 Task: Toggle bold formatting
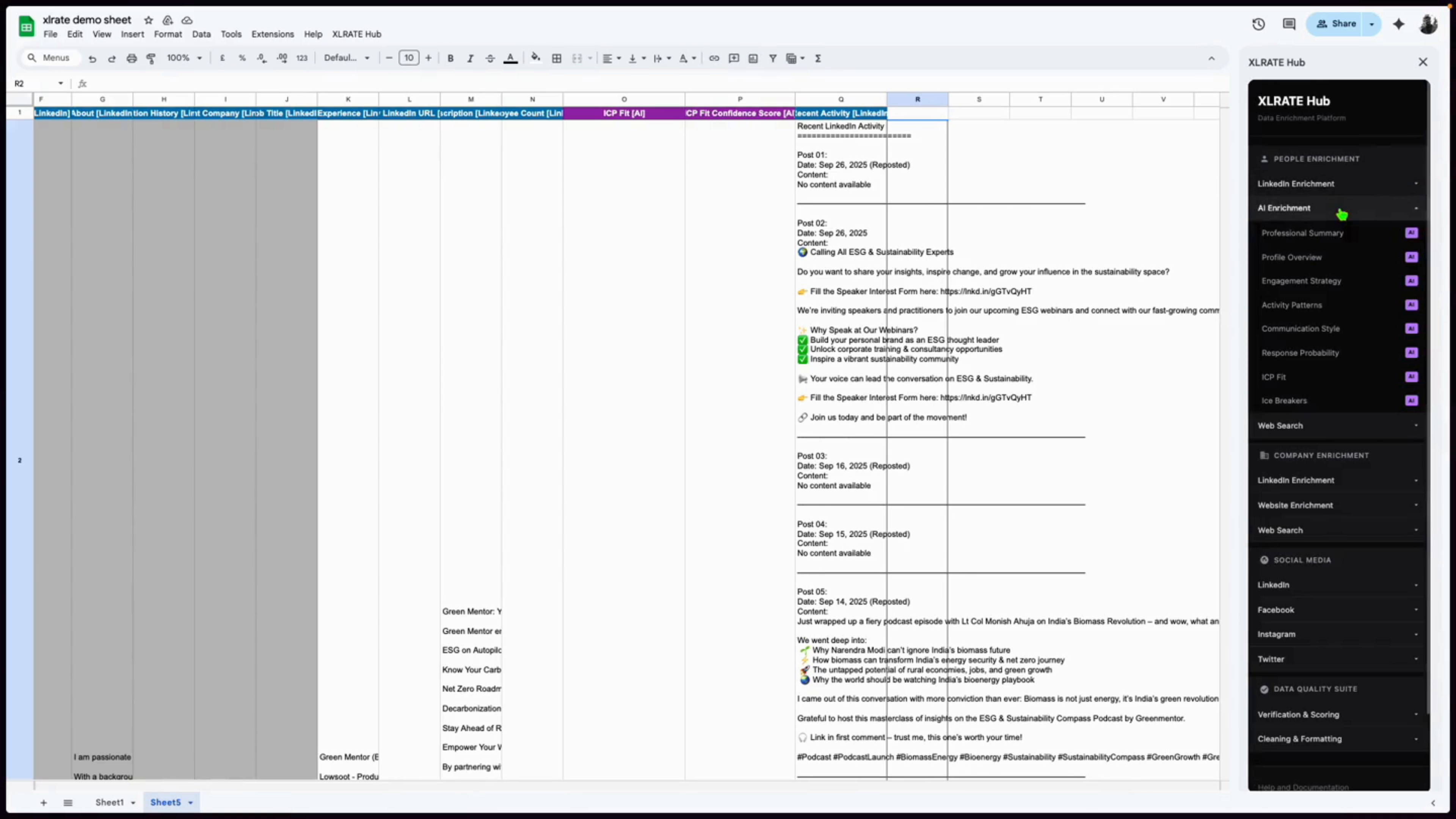tap(450, 58)
